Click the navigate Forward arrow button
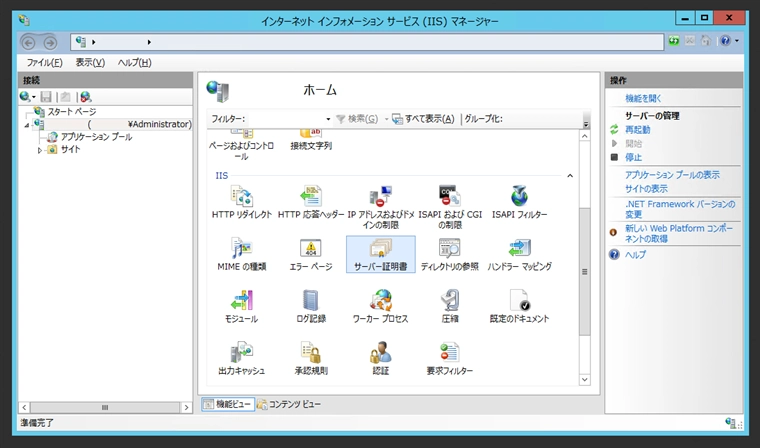760x448 pixels. (x=50, y=43)
